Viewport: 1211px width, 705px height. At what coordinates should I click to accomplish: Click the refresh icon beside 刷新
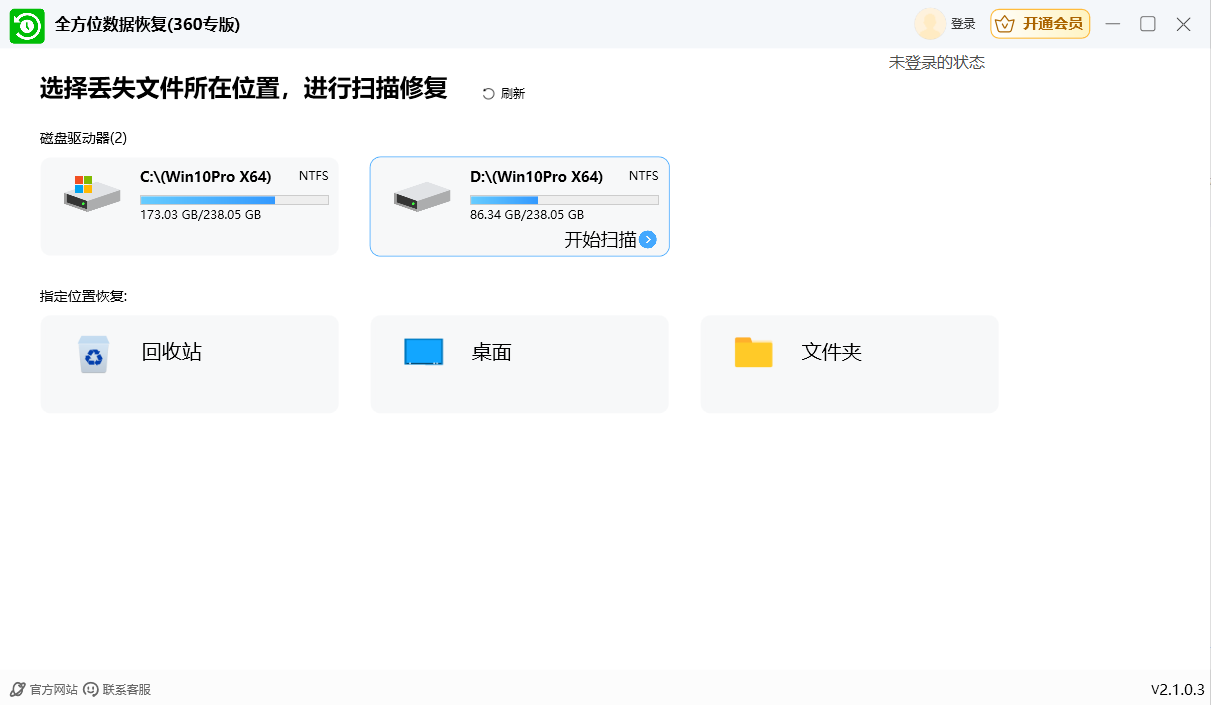click(488, 92)
